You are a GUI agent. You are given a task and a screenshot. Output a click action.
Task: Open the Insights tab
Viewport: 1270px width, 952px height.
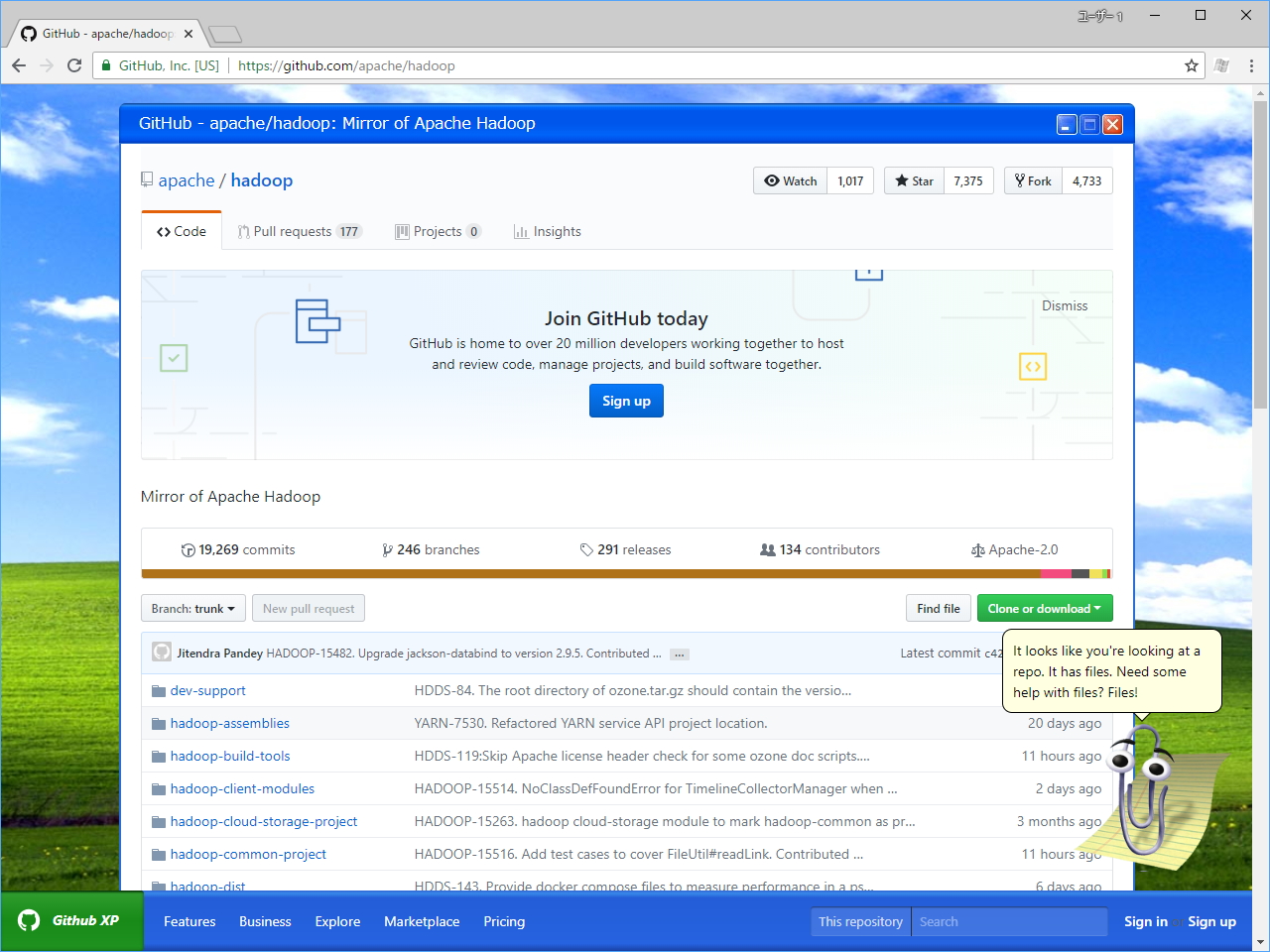pyautogui.click(x=548, y=231)
